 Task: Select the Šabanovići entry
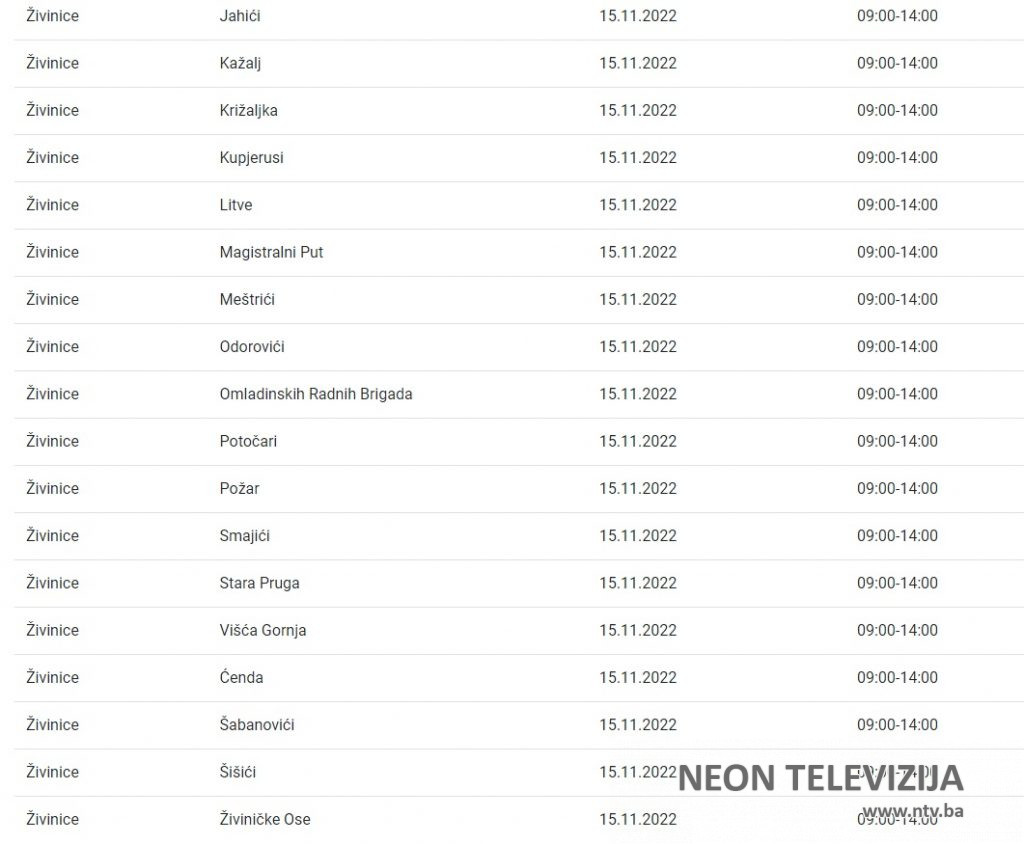(257, 724)
